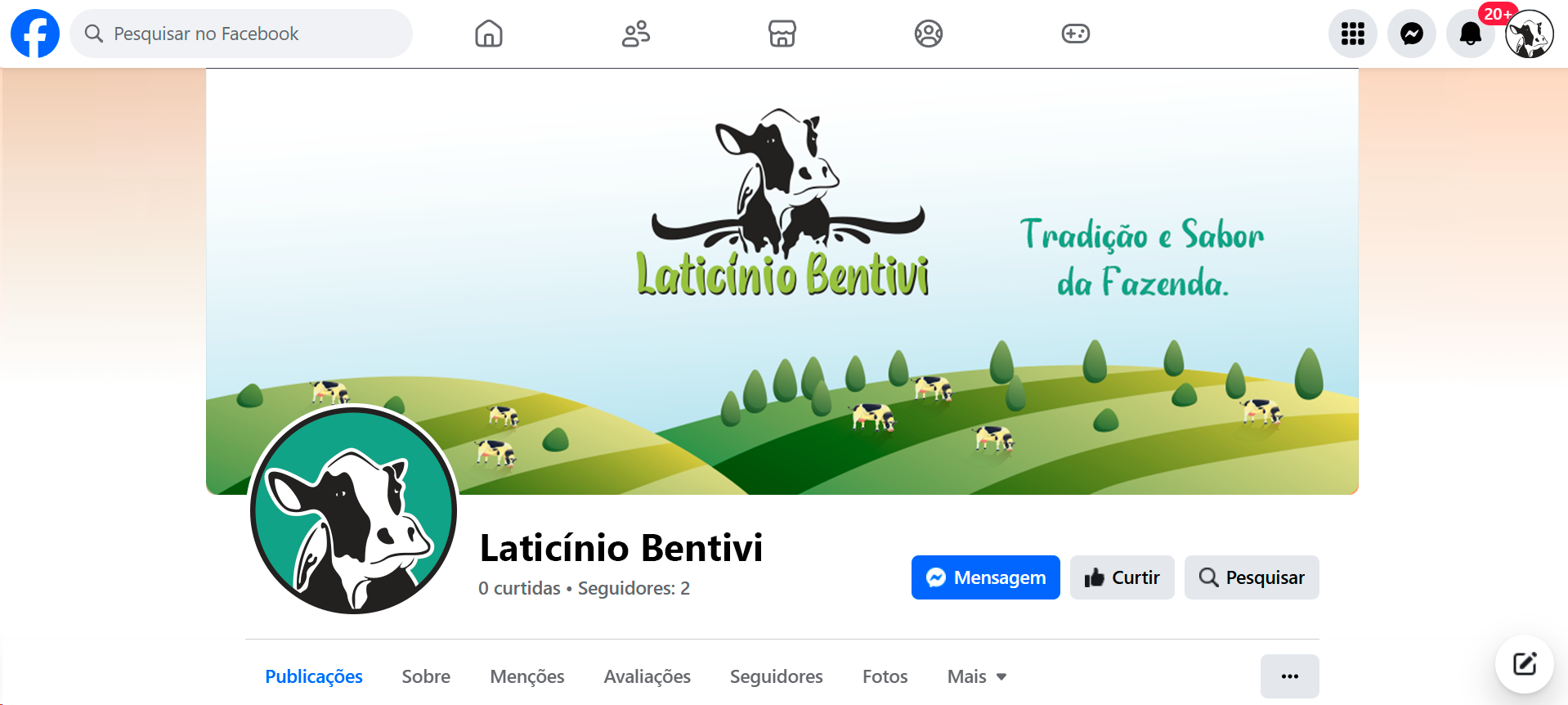Click the blue Mensagem button
The image size is (1568, 705).
(x=986, y=577)
